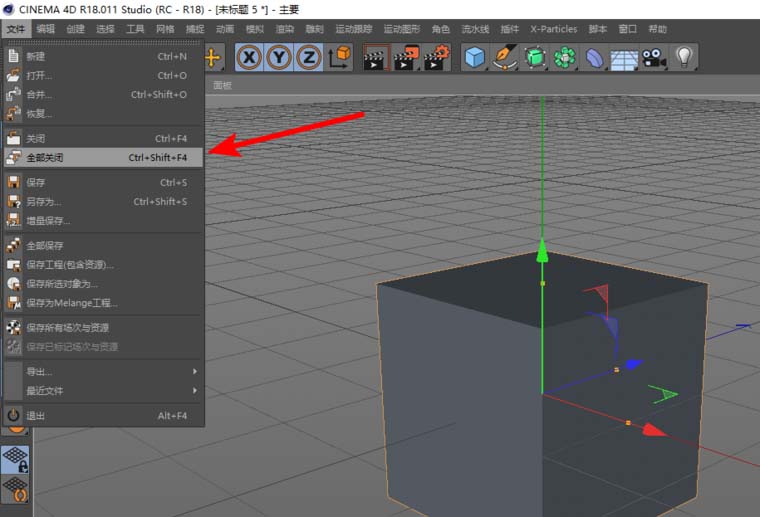Screen dimensions: 760x517
Task: Click the green array generator icon
Action: coord(565,57)
